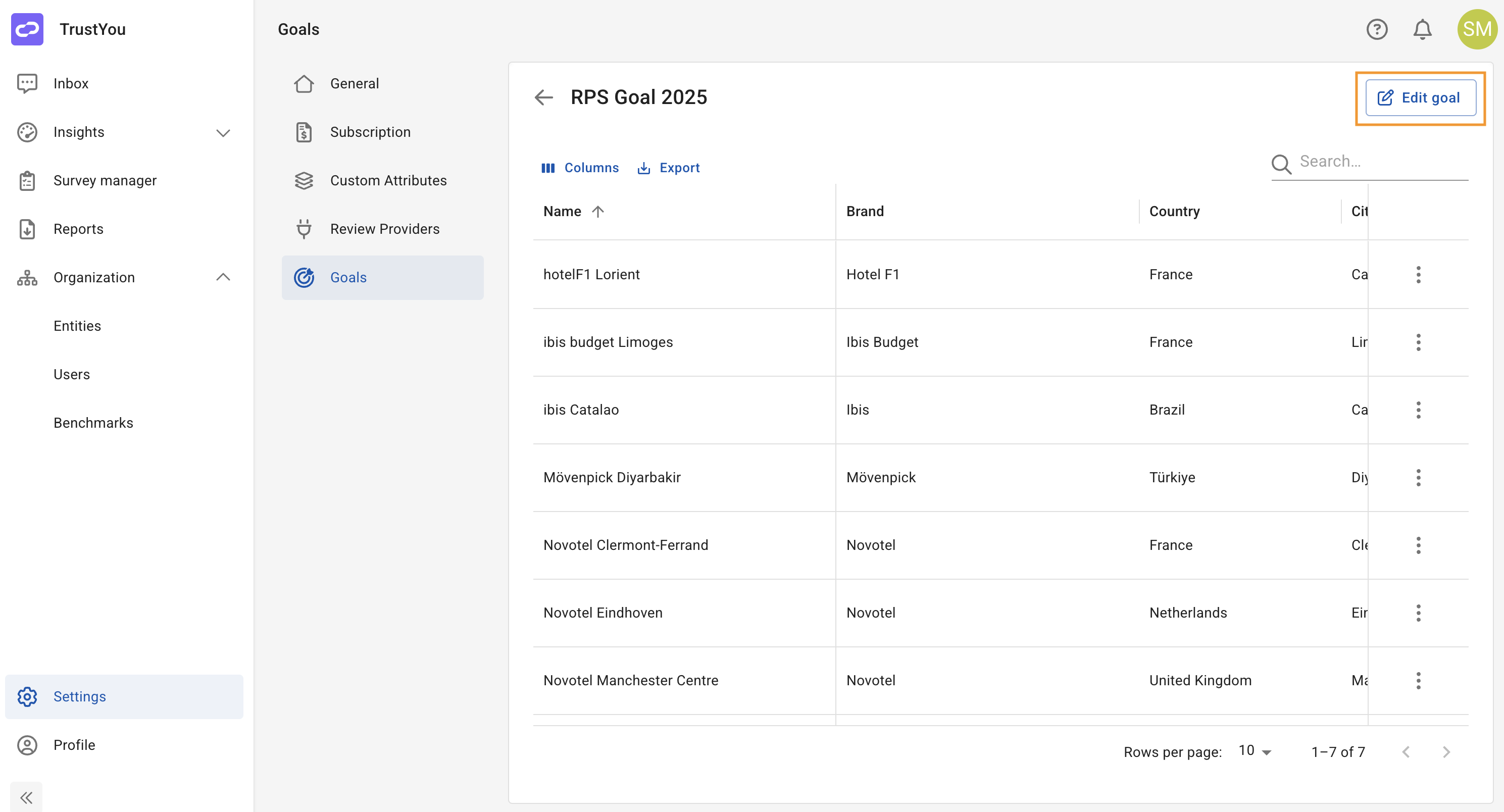Screen dimensions: 1504x812
Task: Expand the Insights menu chevron
Action: click(x=223, y=132)
